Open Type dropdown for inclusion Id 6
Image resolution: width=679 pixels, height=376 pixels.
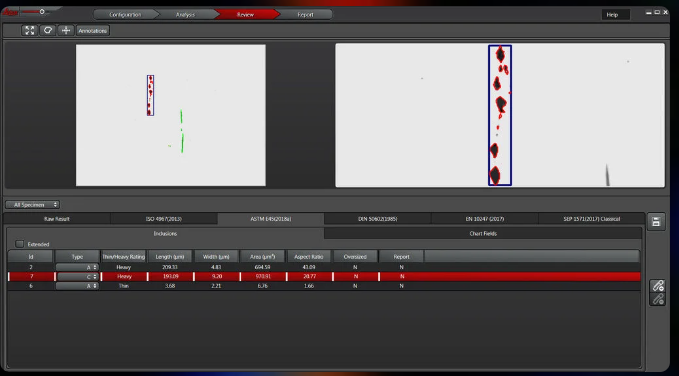[x=77, y=286]
